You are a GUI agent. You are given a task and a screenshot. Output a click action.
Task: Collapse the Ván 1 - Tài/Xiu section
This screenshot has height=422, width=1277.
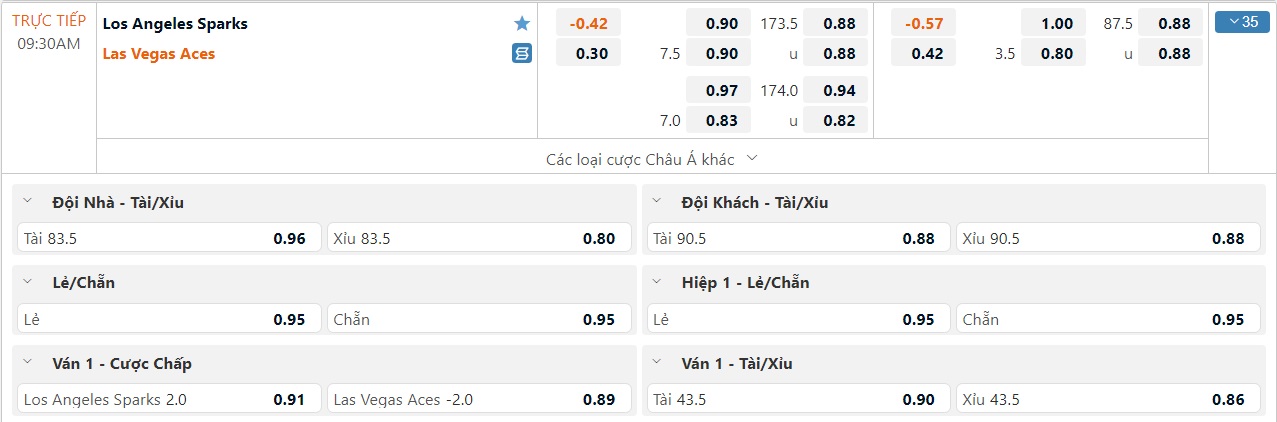[657, 364]
